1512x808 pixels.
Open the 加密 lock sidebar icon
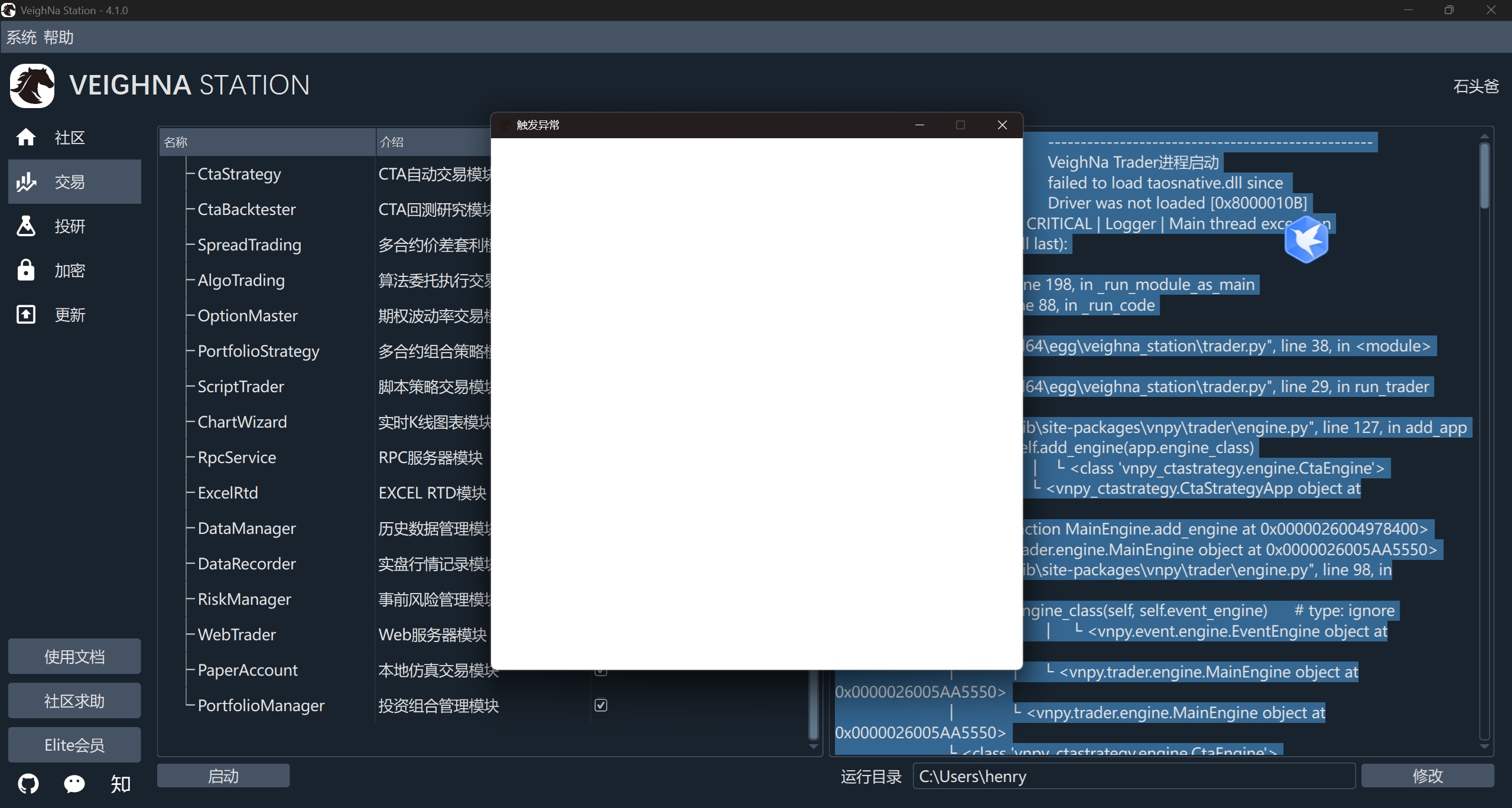click(x=26, y=270)
